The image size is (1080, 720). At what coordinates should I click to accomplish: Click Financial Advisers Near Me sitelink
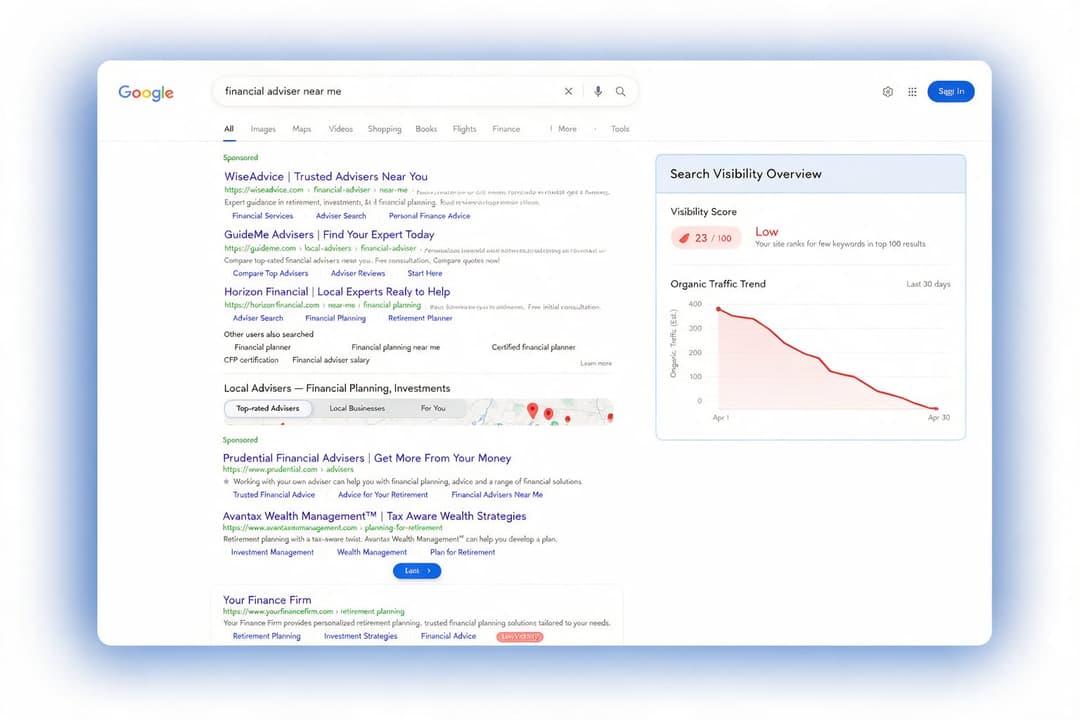[497, 495]
